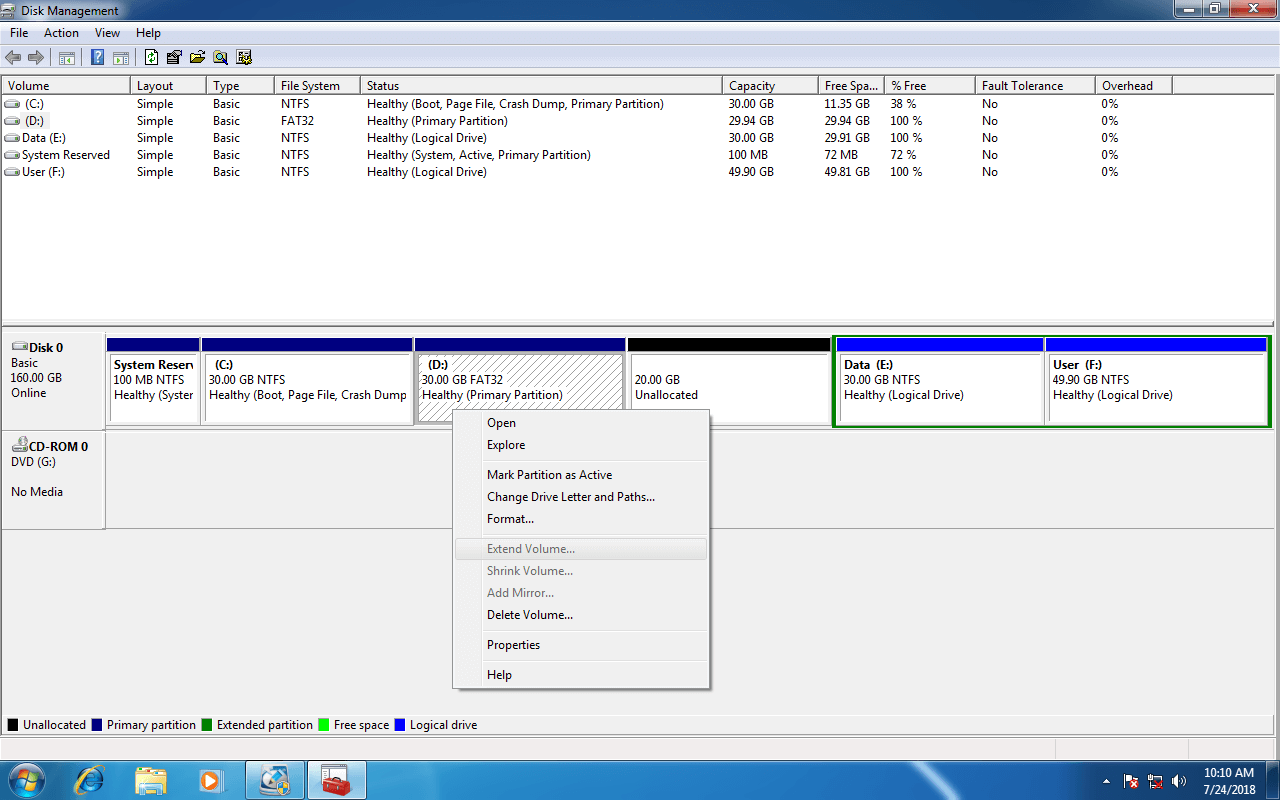Navigate back using the toolbar arrow
1280x800 pixels.
point(13,57)
